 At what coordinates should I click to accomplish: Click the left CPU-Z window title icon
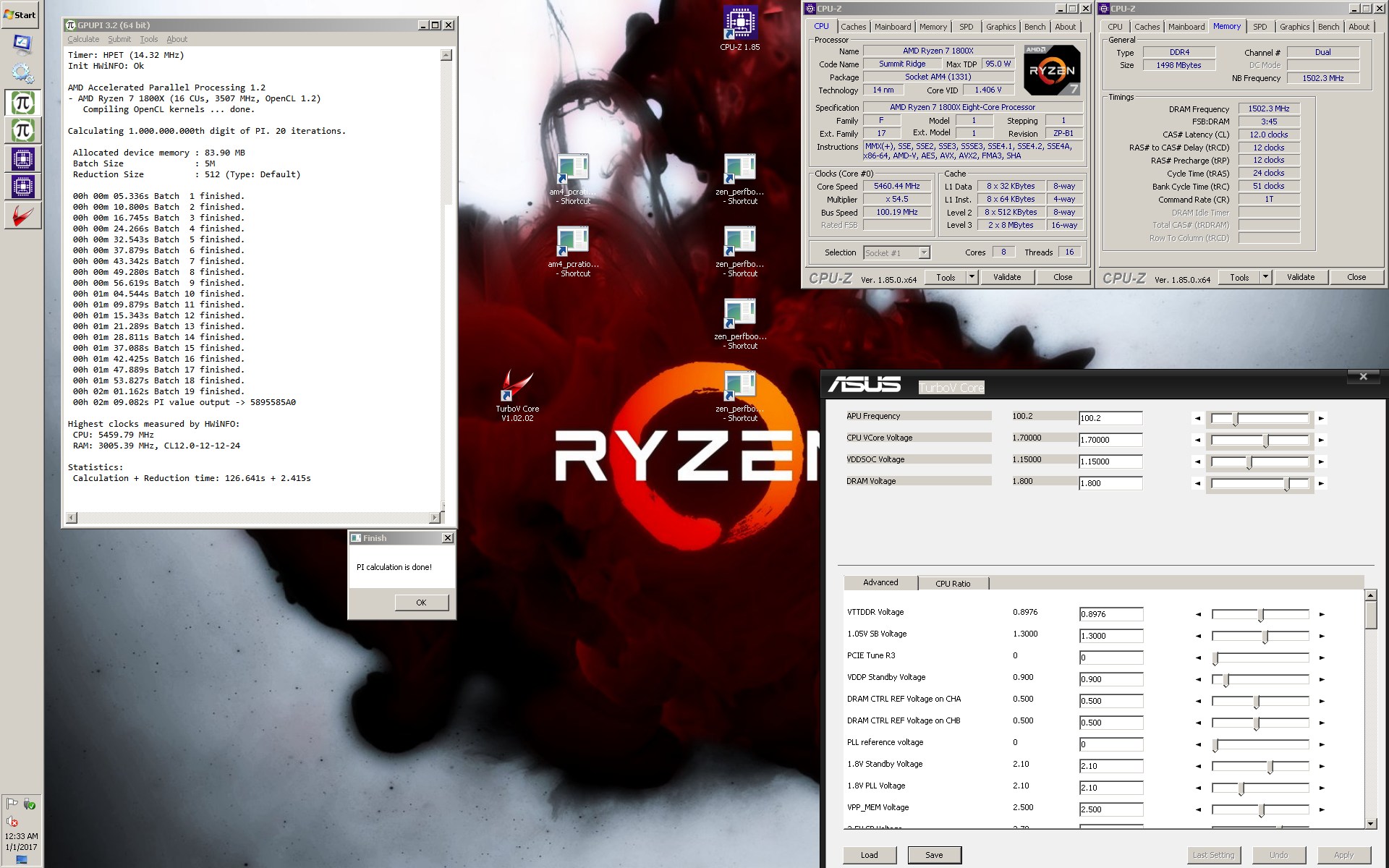point(810,9)
